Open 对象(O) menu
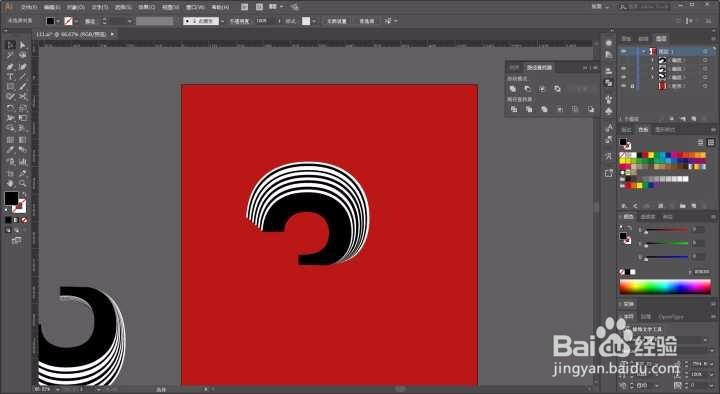Screen dimensions: 720x394 tap(76, 7)
